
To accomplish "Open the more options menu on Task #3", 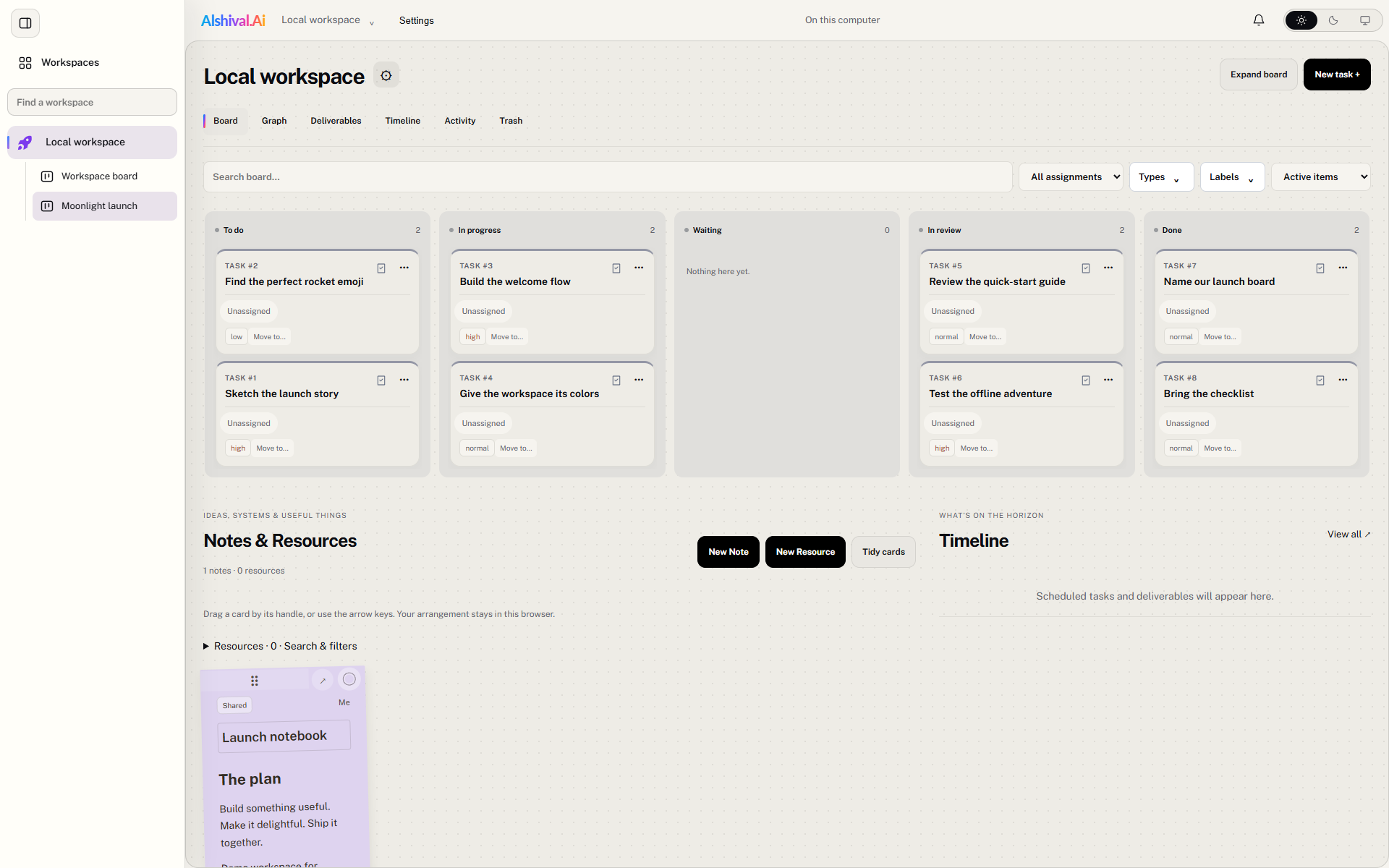I will (639, 268).
